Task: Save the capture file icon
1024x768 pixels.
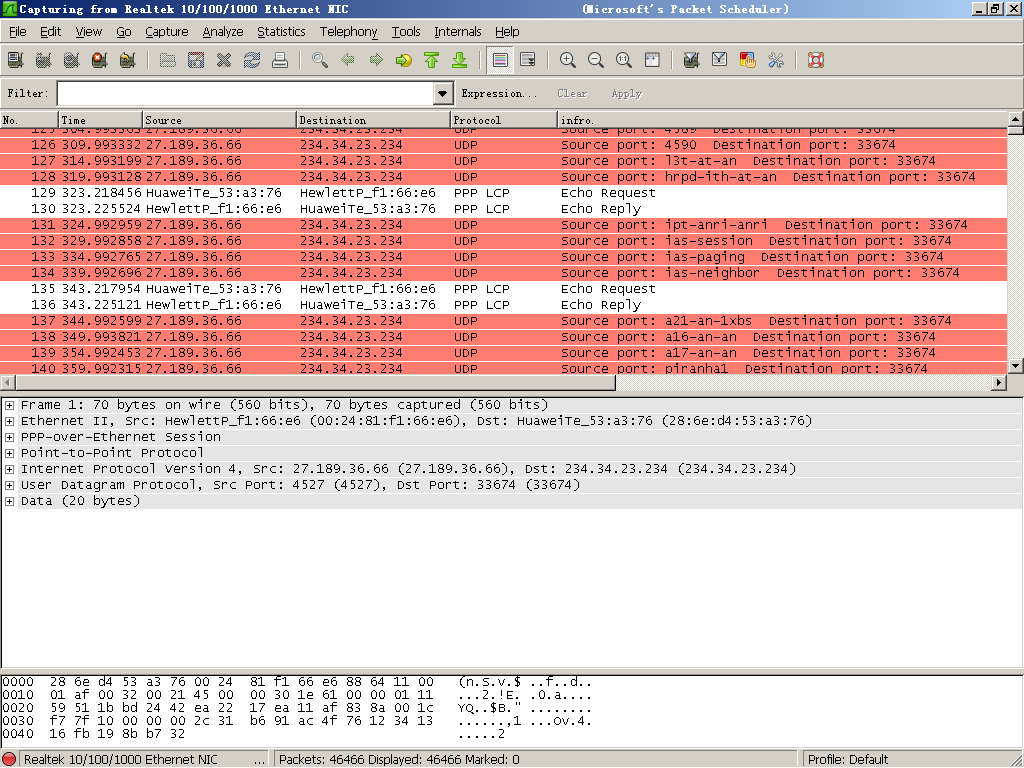Action: tap(196, 60)
